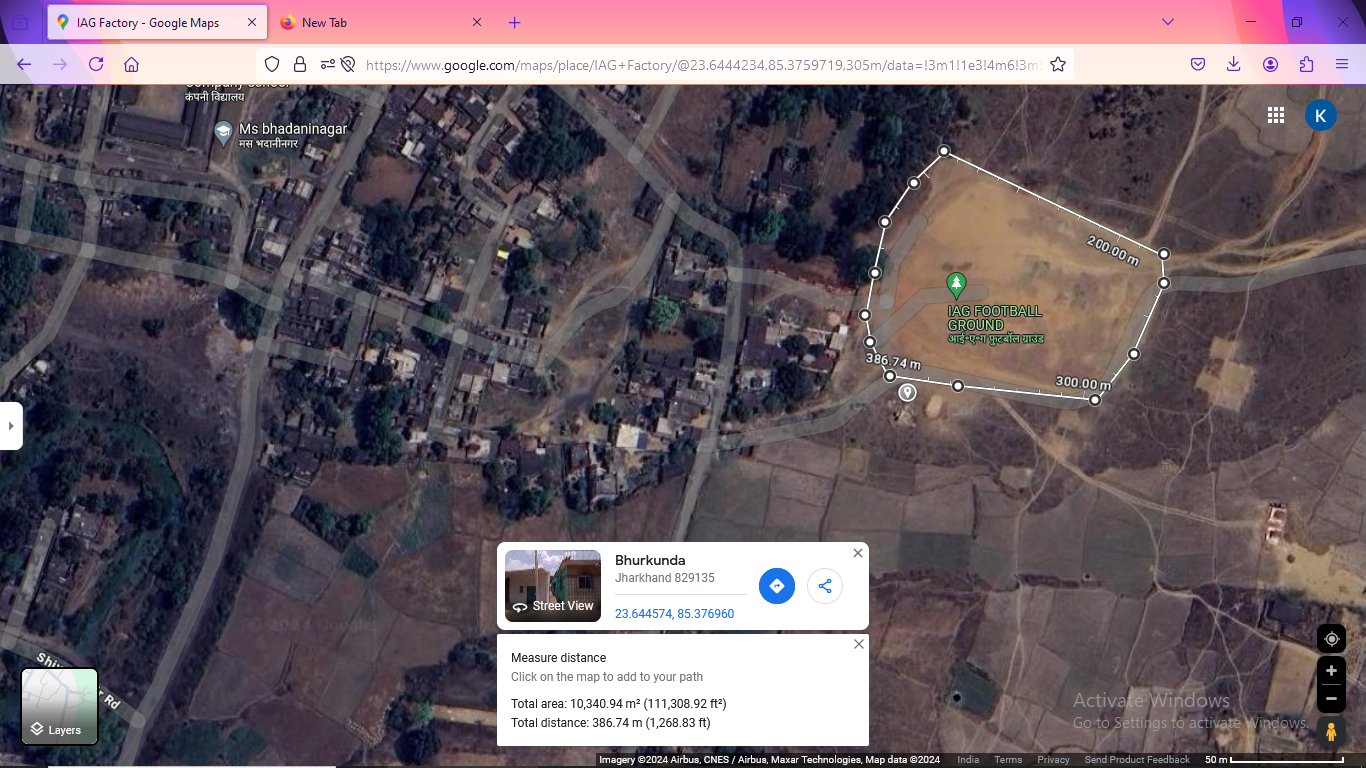The image size is (1366, 768).
Task: Click the gray dropped pin marker
Action: (907, 393)
